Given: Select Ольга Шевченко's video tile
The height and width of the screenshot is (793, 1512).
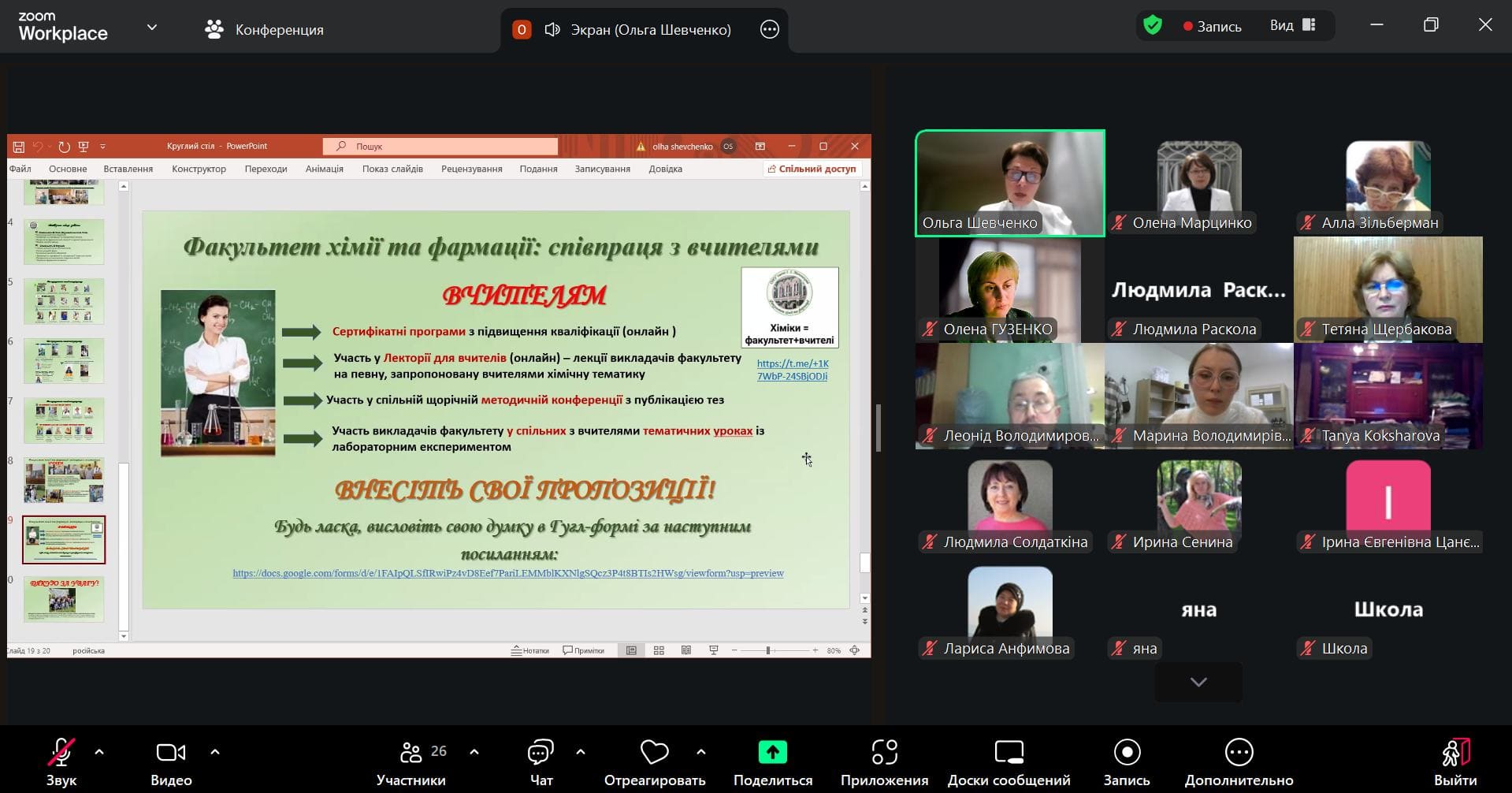Looking at the screenshot, I should pos(1009,183).
